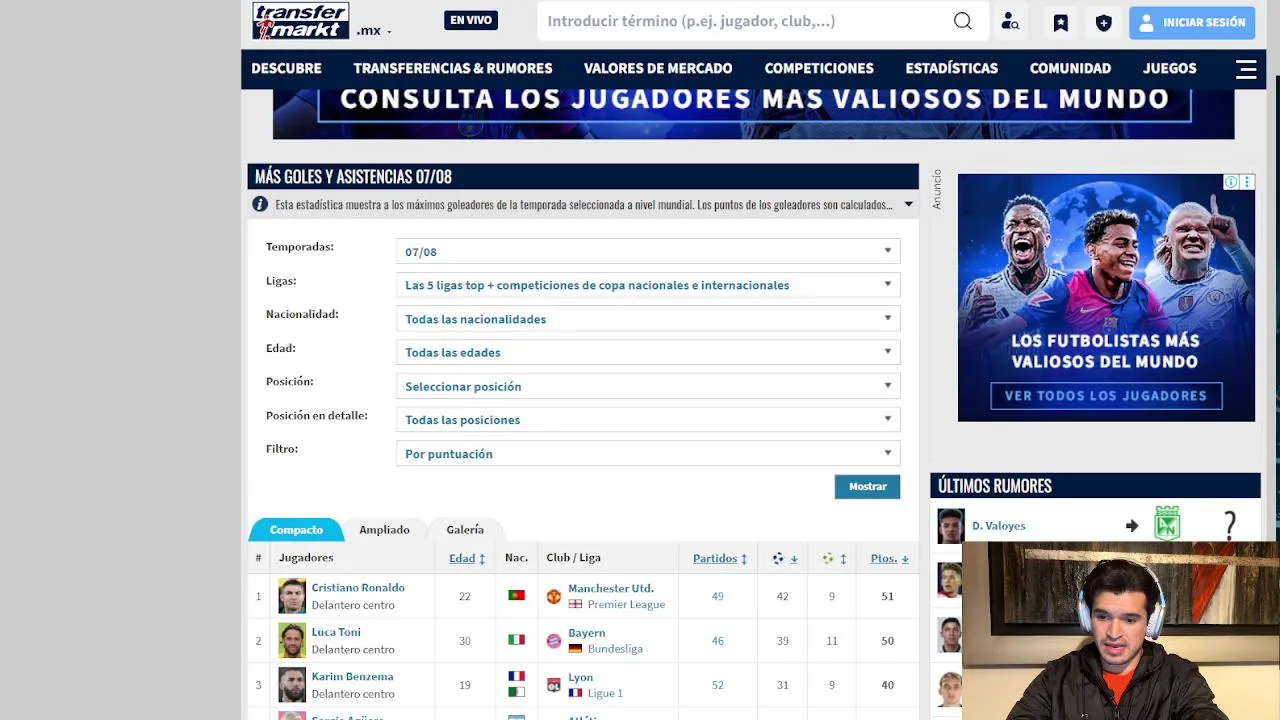Click the Portugal flag in Ronaldo row

tap(516, 595)
